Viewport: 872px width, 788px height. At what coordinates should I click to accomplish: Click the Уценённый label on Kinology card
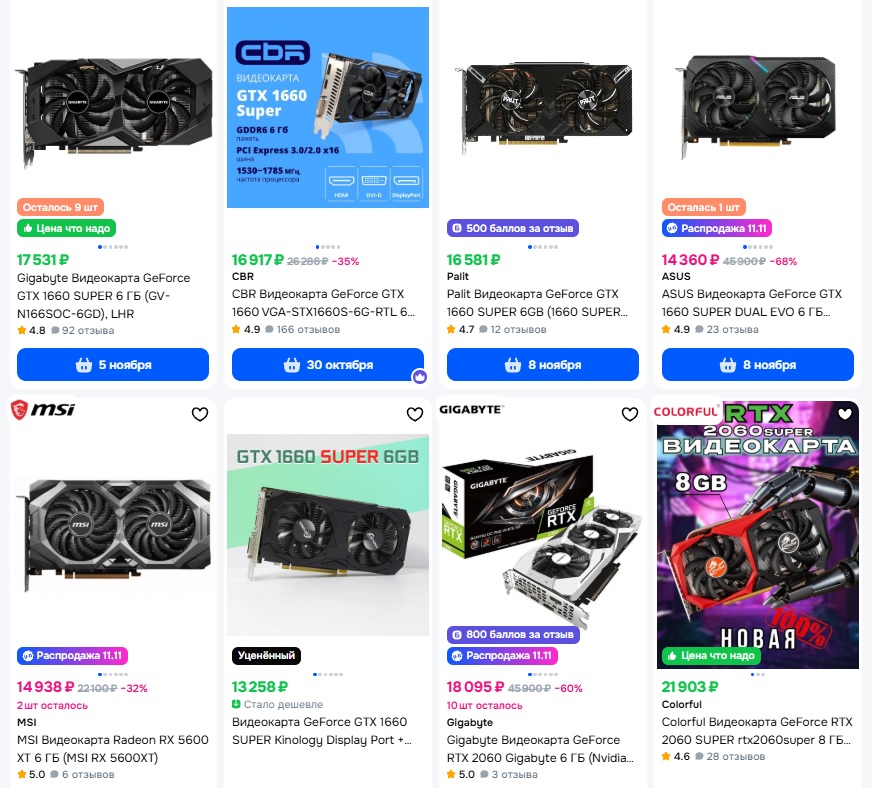(x=266, y=656)
